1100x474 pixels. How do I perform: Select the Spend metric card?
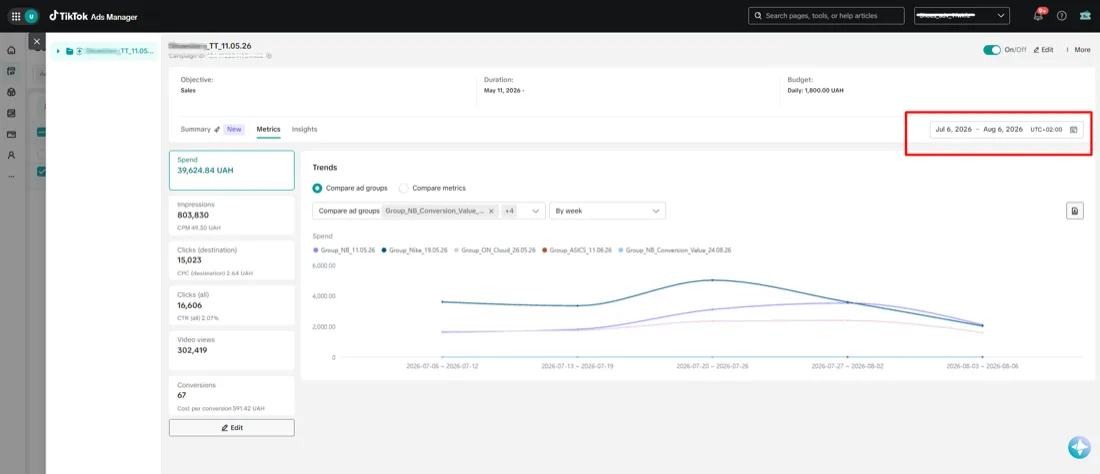[x=232, y=170]
